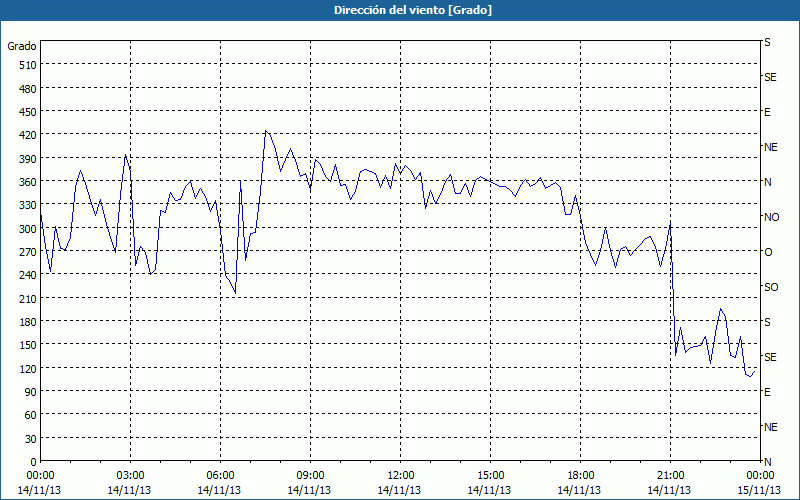Select the O compass label on right axis
Viewport: 800px width, 500px height.
pyautogui.click(x=768, y=252)
